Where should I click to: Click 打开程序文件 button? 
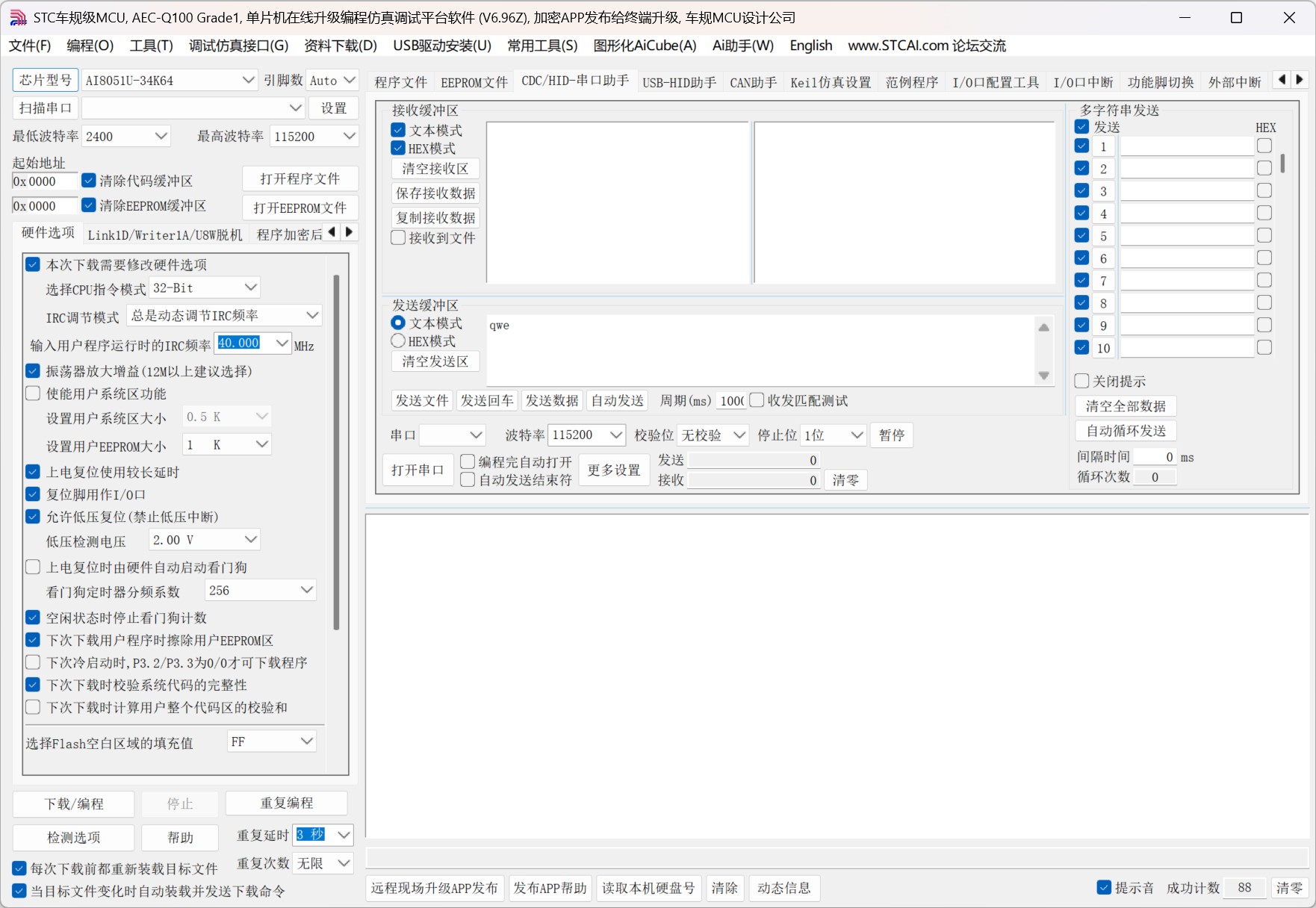click(299, 178)
